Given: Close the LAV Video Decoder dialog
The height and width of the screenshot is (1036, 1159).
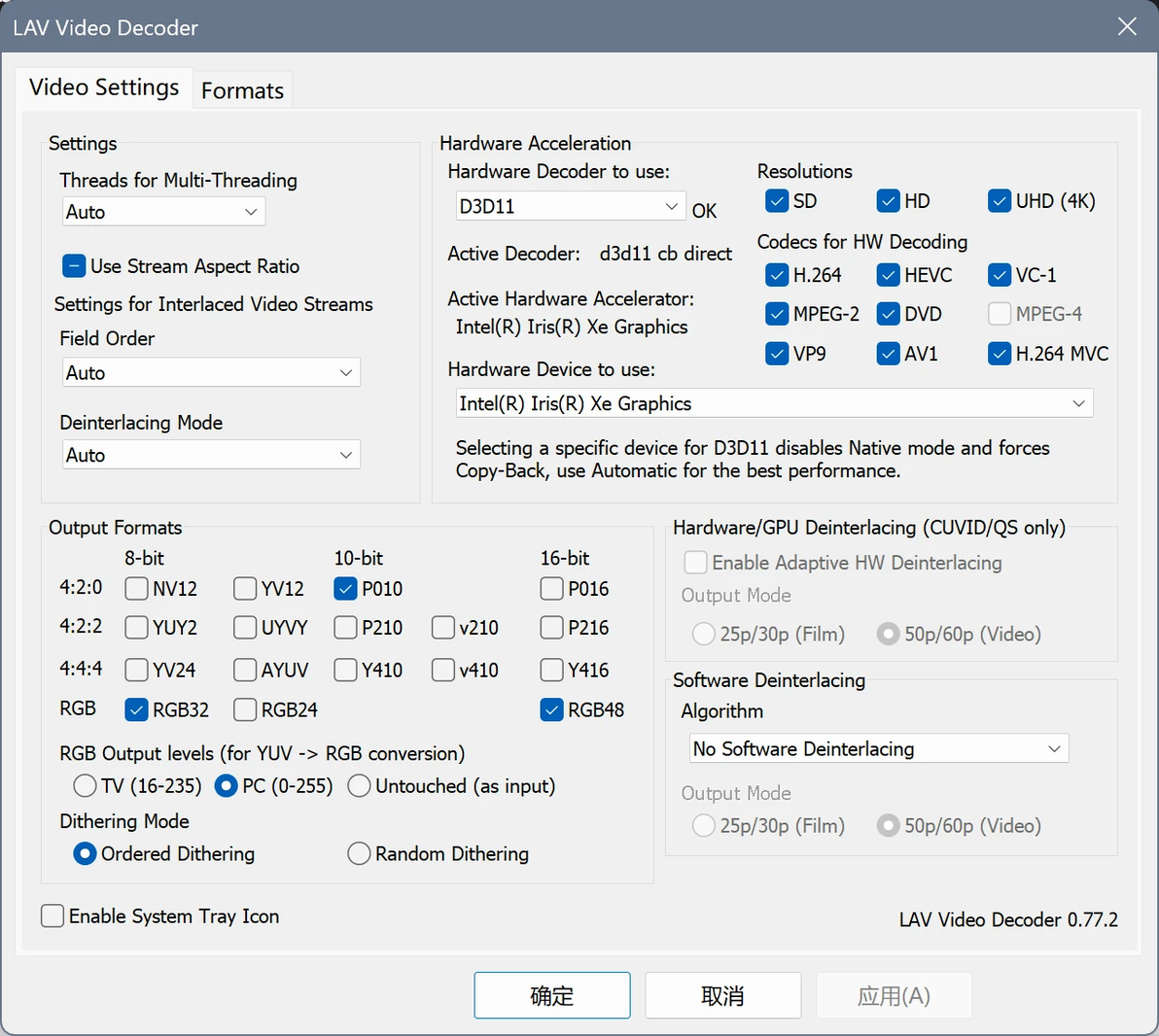Looking at the screenshot, I should click(1127, 26).
